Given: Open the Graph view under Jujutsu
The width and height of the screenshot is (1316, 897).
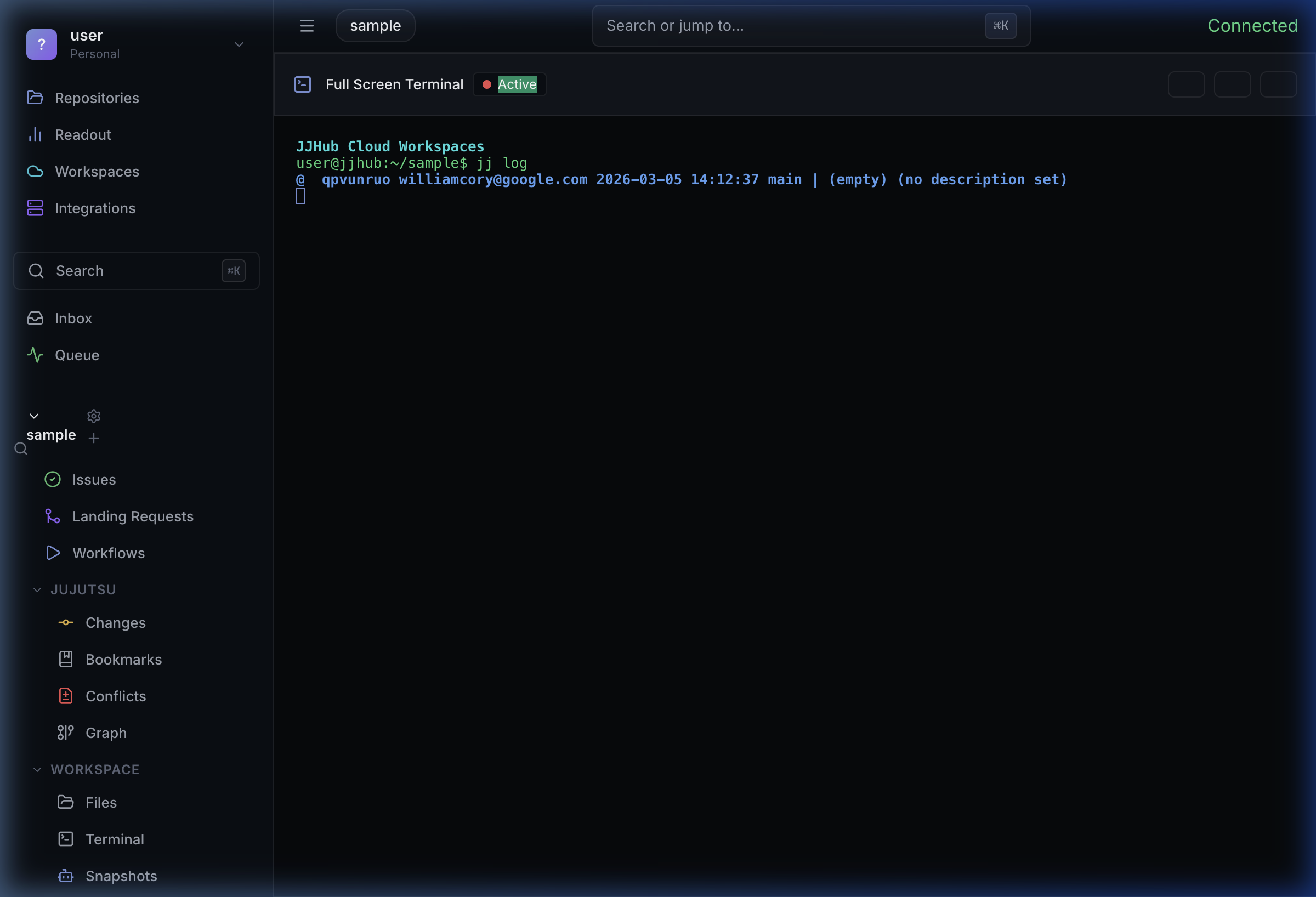Looking at the screenshot, I should [x=105, y=732].
